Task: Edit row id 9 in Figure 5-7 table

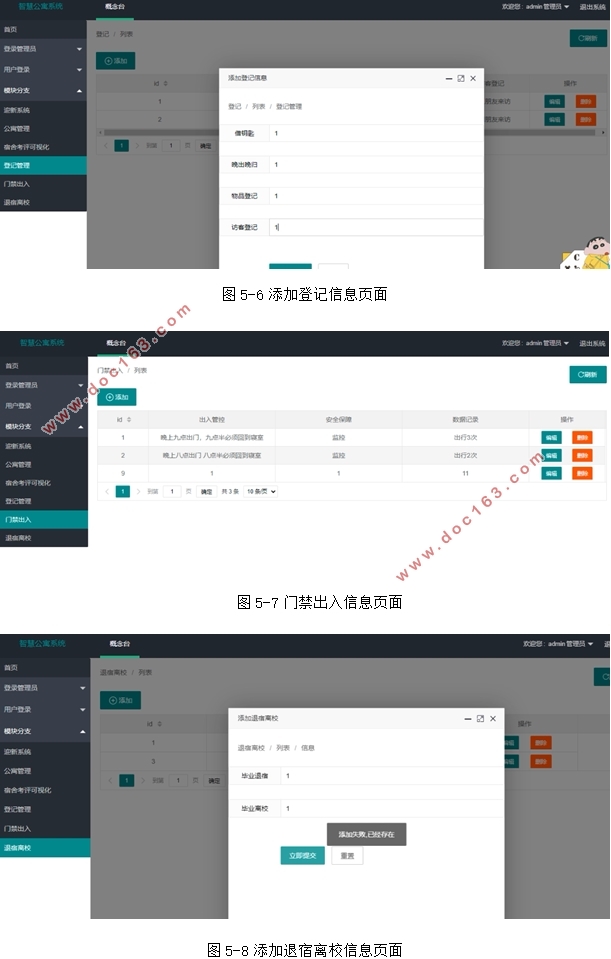Action: pyautogui.click(x=551, y=473)
